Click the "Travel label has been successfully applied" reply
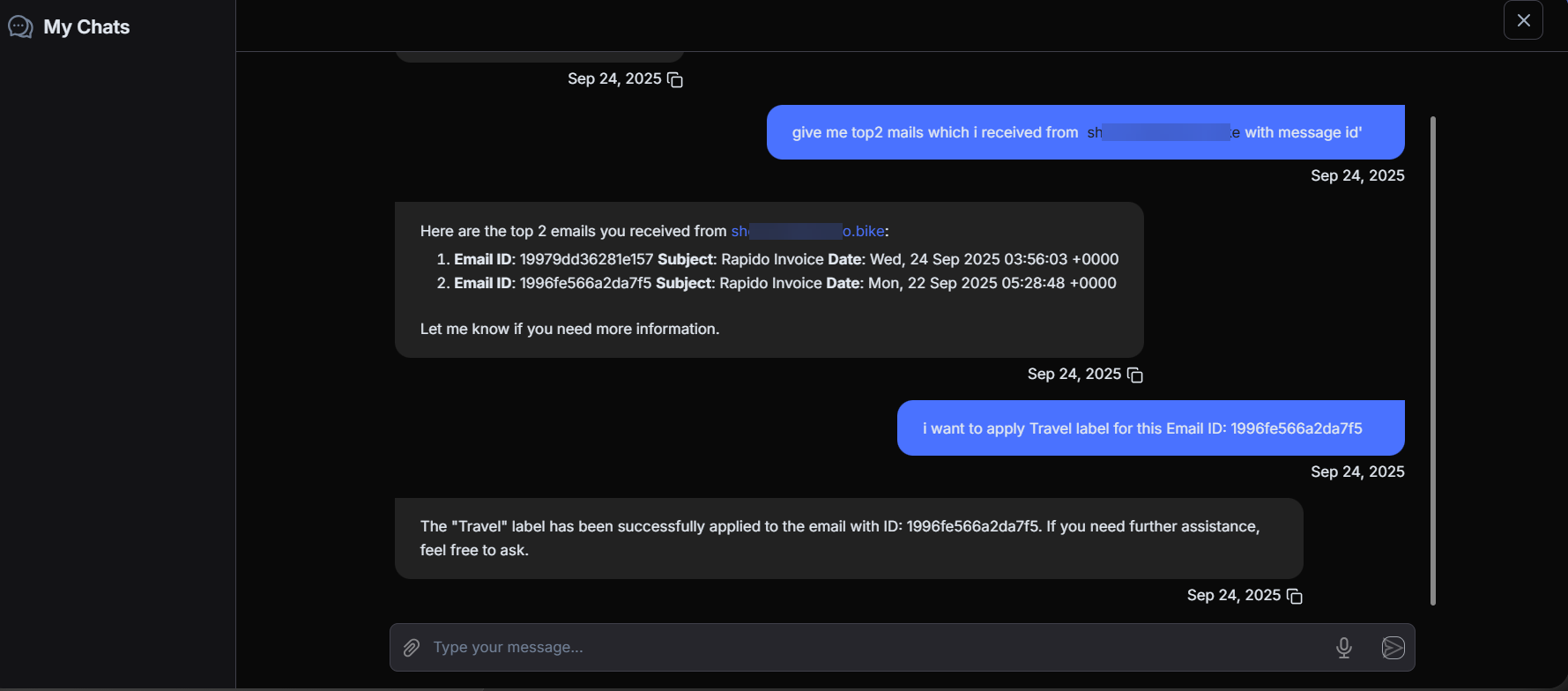The height and width of the screenshot is (691, 1568). point(839,538)
